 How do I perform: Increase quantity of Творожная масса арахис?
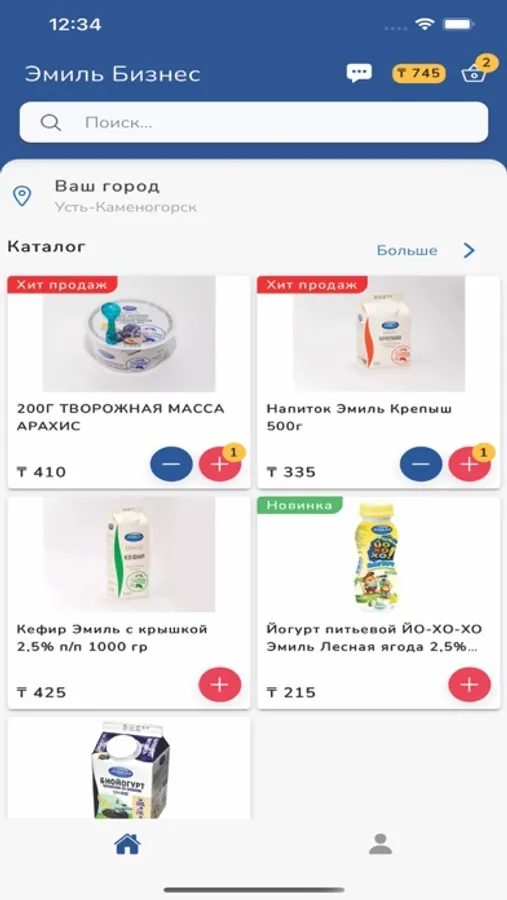click(220, 464)
